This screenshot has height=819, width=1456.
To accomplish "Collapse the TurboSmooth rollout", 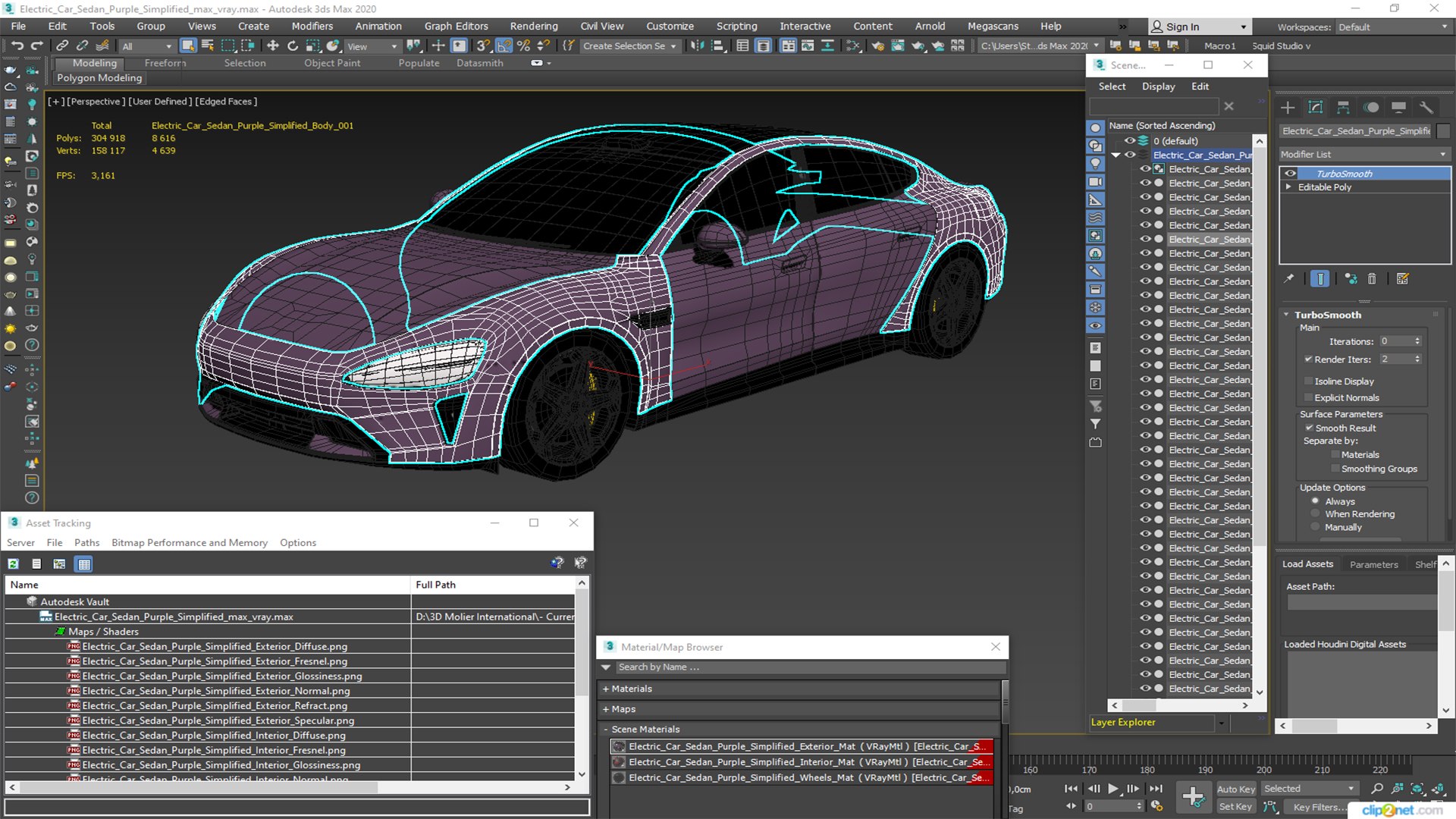I will coord(1287,315).
